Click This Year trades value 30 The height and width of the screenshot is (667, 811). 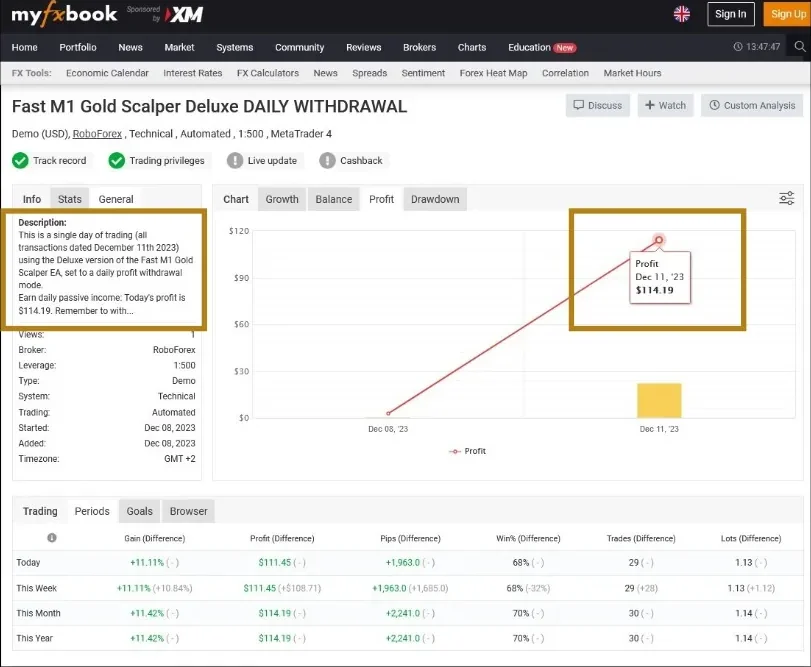pyautogui.click(x=634, y=638)
